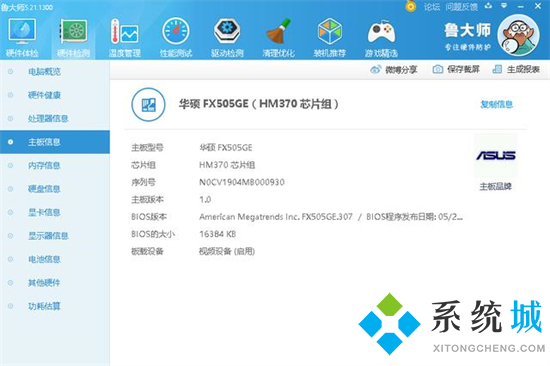The width and height of the screenshot is (550, 366).
Task: Click the 视频设备 (启用) value
Action: (x=227, y=251)
